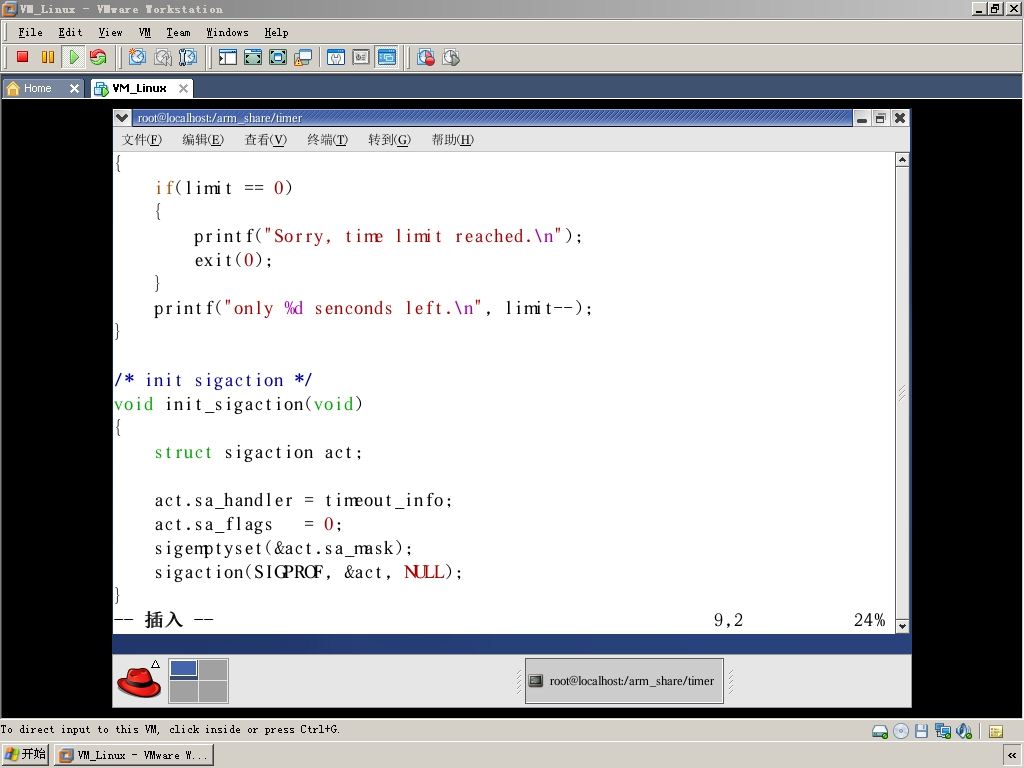
Task: Click the green Power On play icon
Action: click(x=73, y=57)
